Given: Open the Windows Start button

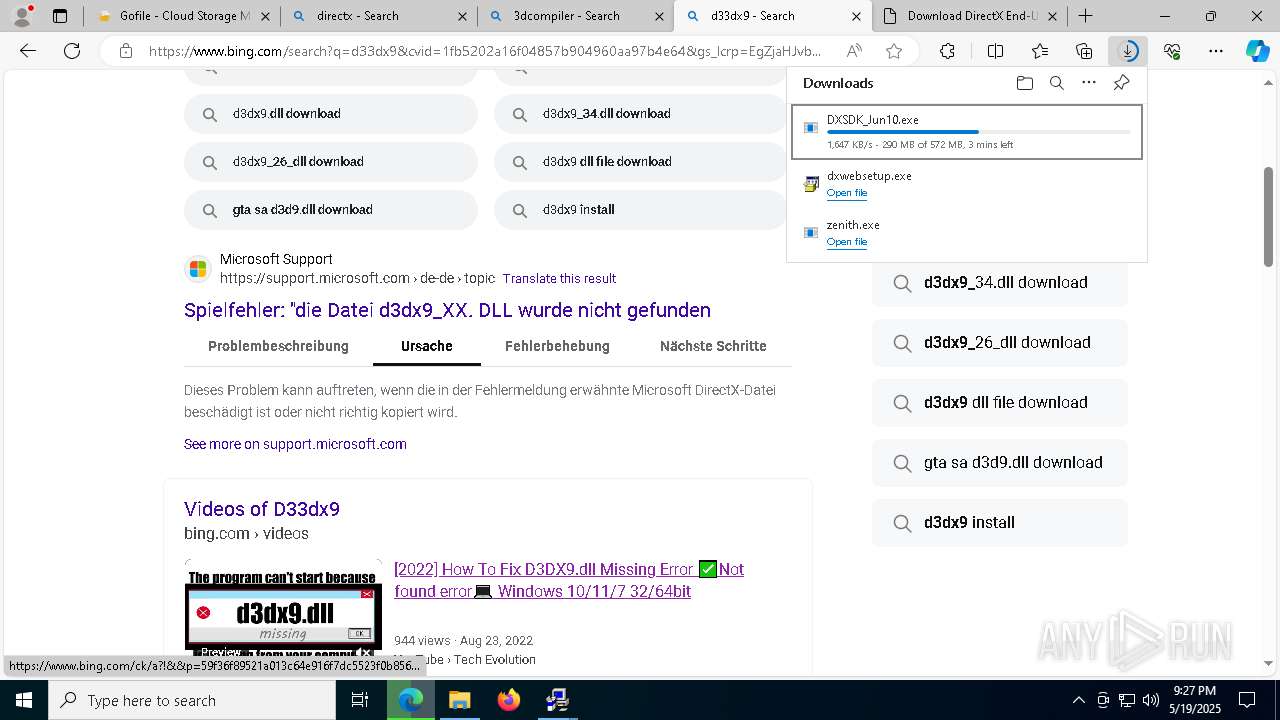Looking at the screenshot, I should (23, 700).
